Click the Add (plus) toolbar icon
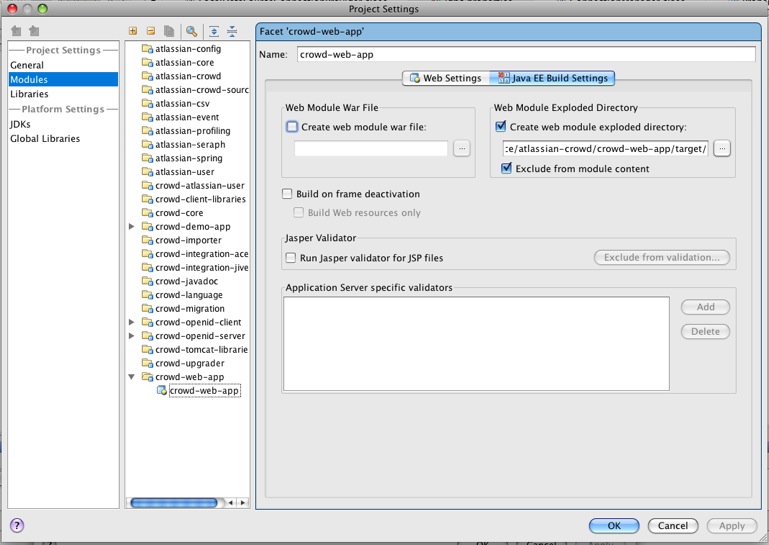Viewport: 769px width, 545px height. (133, 31)
